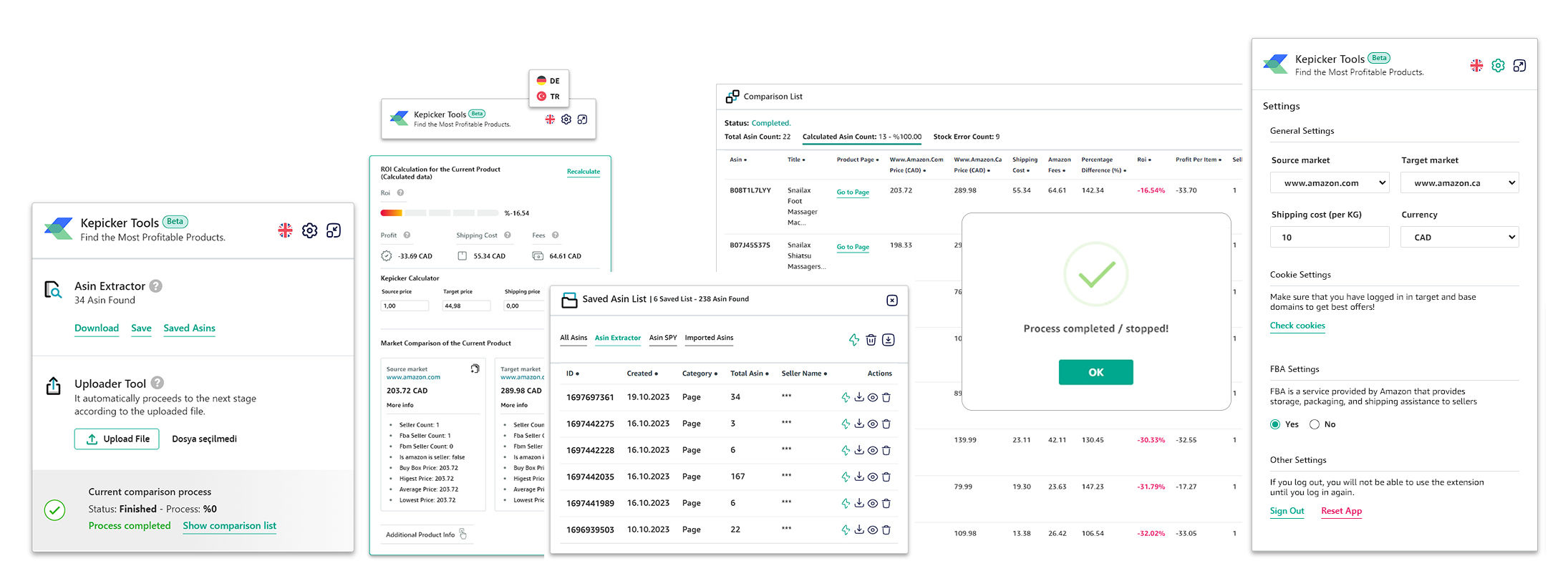Click Comparison List title icon
This screenshot has width=1568, height=566.
tap(732, 97)
